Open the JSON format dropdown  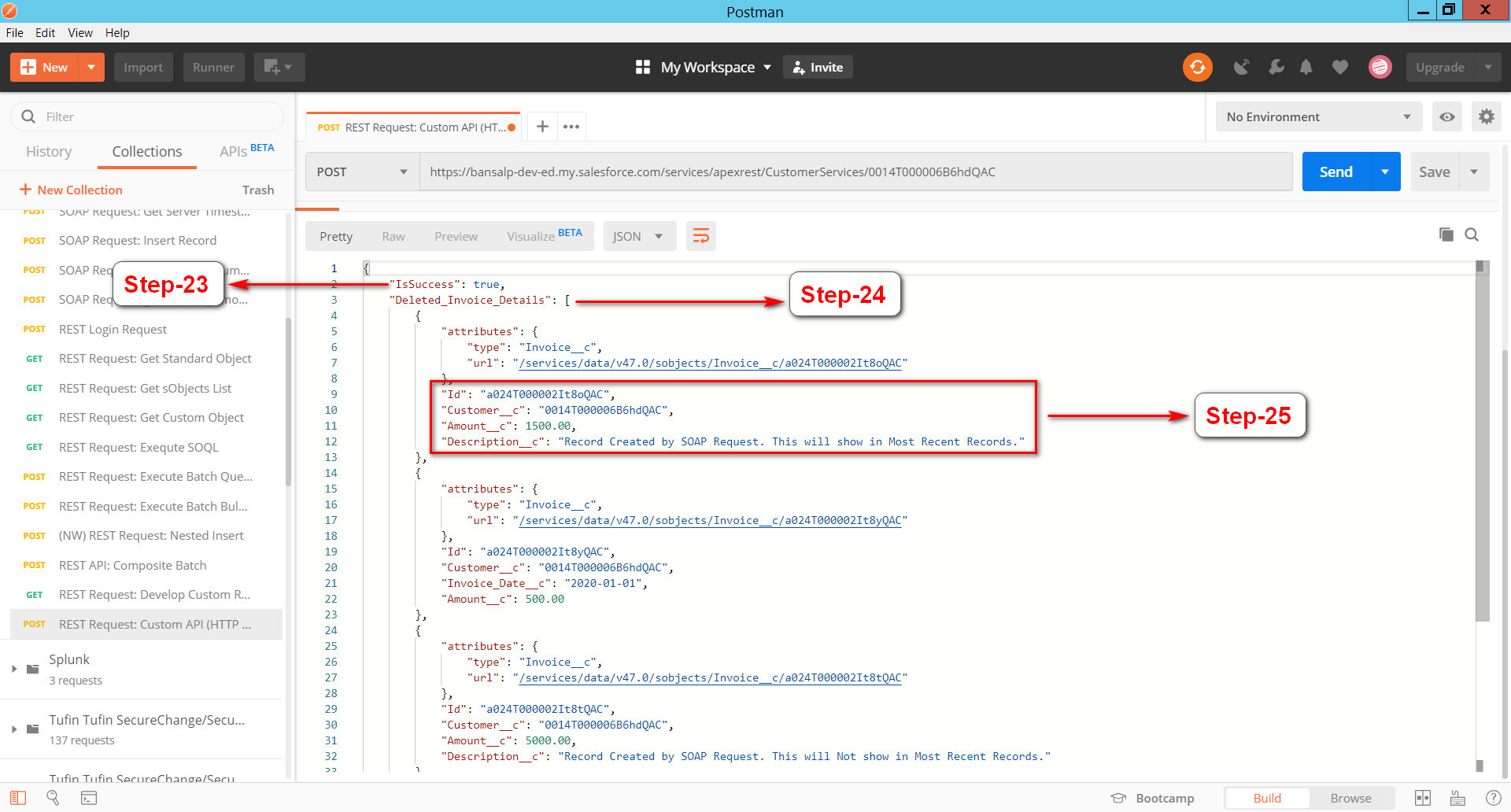(x=639, y=236)
